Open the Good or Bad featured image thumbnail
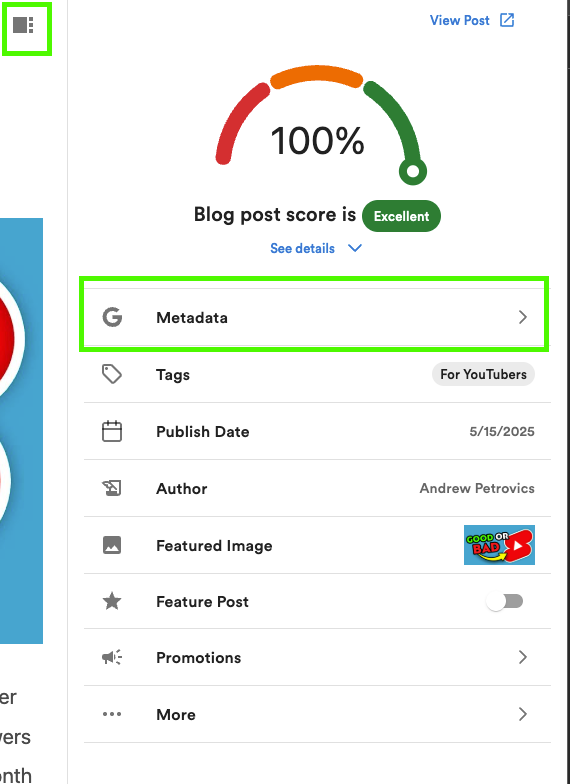The width and height of the screenshot is (570, 784). (x=500, y=545)
